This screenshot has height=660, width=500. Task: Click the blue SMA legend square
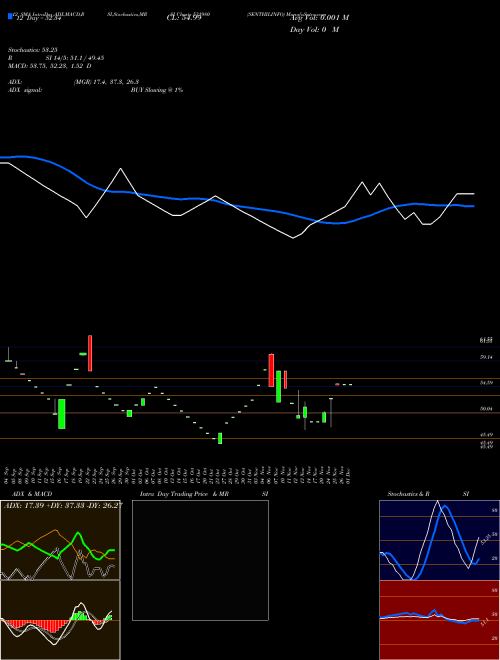10,17
